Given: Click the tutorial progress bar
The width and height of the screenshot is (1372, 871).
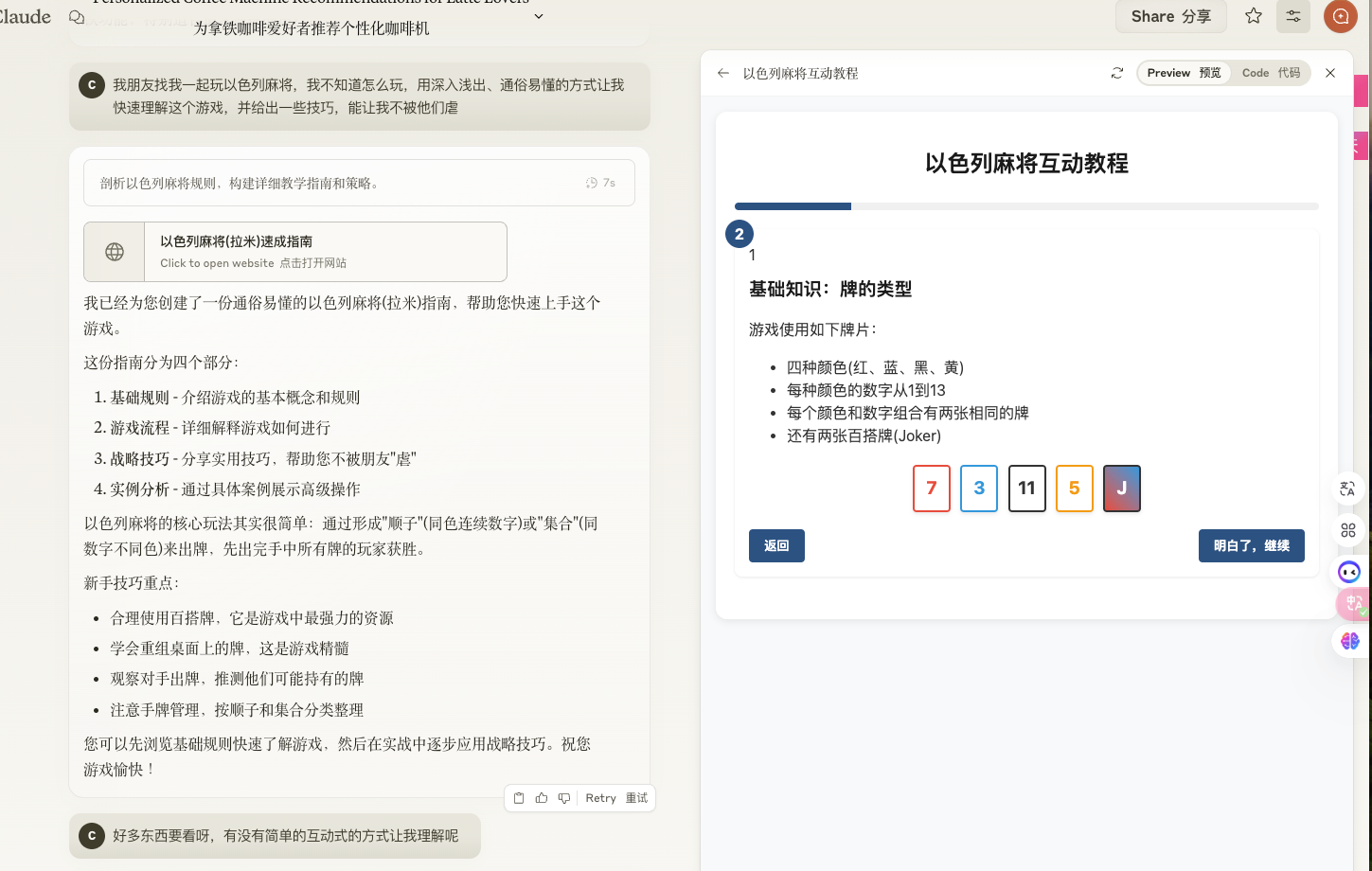Looking at the screenshot, I should pos(1026,206).
